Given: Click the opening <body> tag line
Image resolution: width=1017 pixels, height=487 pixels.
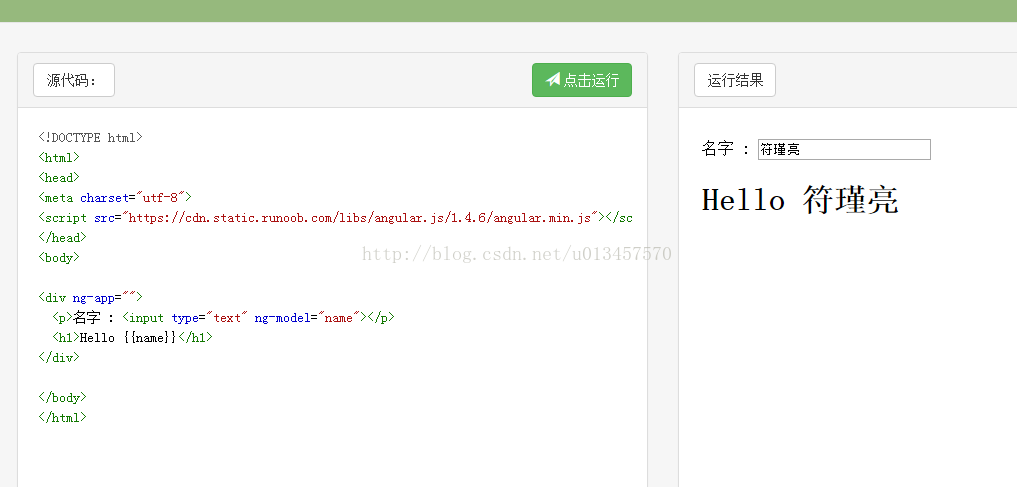Looking at the screenshot, I should [59, 257].
